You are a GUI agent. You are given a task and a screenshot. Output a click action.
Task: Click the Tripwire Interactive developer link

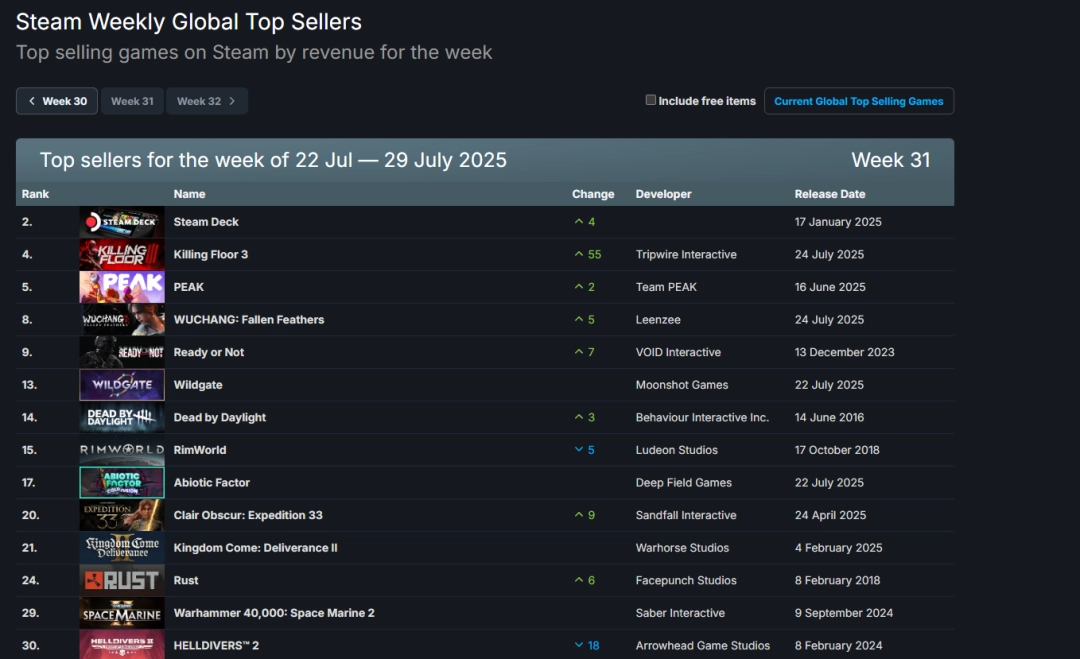(x=686, y=255)
